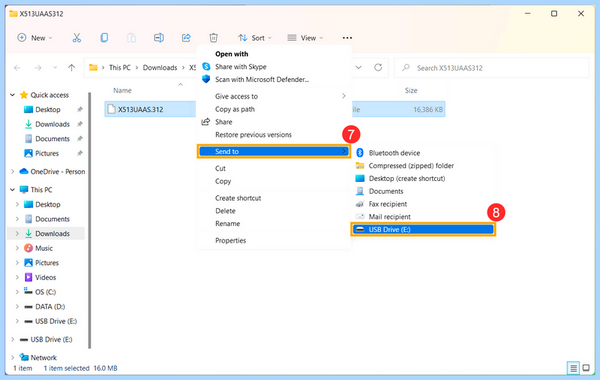The image size is (600, 380).
Task: Click the Bluetooth device icon in submenu
Action: pyautogui.click(x=360, y=153)
